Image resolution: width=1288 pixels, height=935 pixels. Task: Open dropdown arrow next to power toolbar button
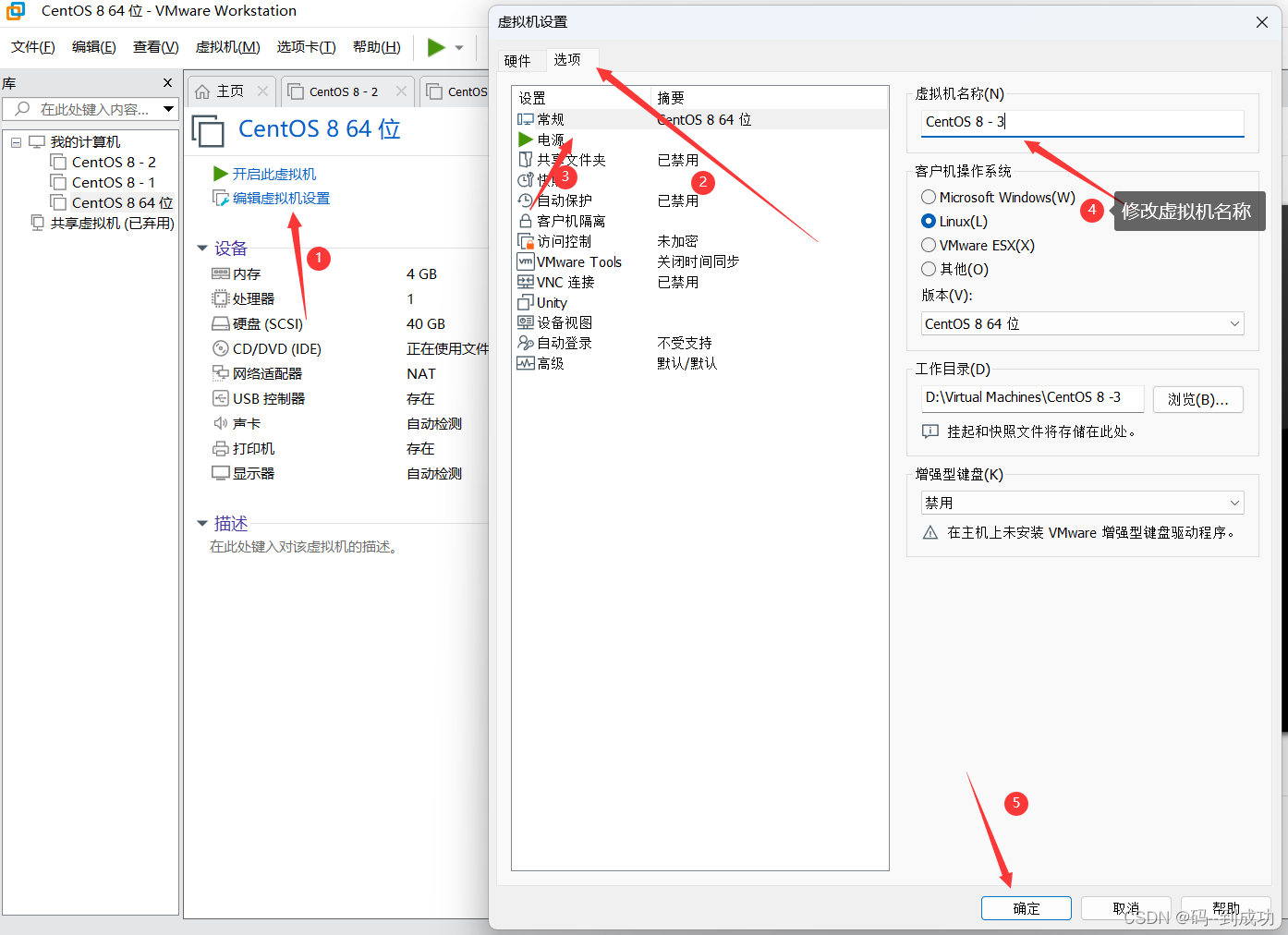tap(459, 48)
